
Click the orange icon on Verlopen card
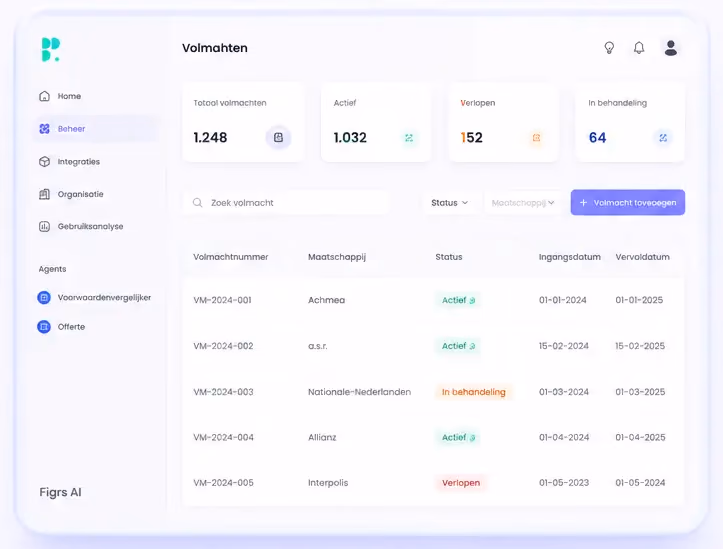click(x=536, y=138)
